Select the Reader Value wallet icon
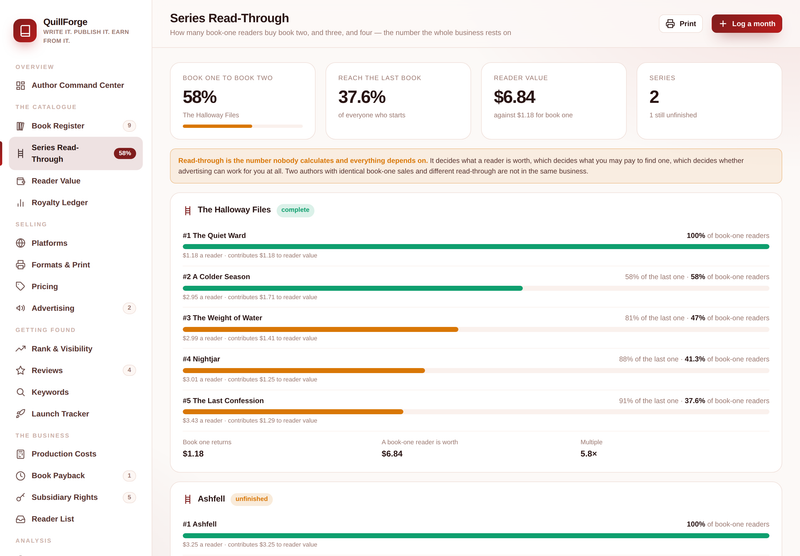Viewport: 800px width, 556px height. (20, 181)
